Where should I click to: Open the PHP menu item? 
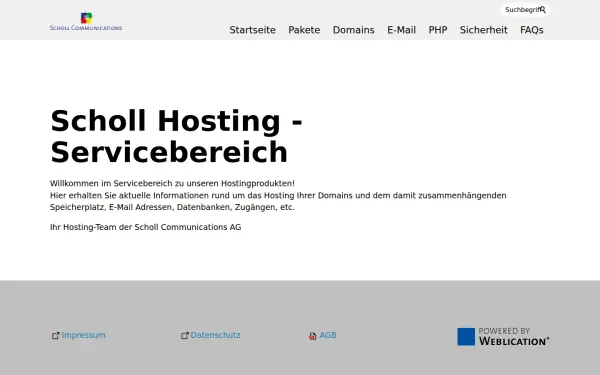(x=438, y=30)
